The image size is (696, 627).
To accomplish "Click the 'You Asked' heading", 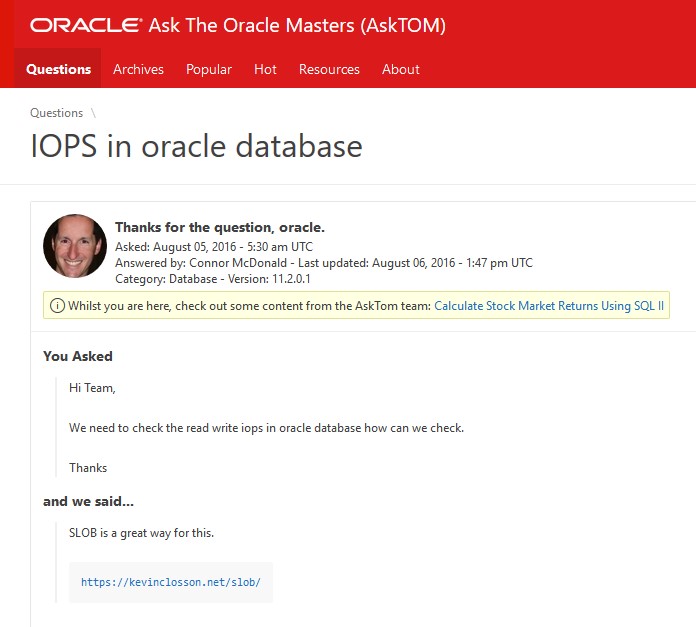I will pos(78,356).
